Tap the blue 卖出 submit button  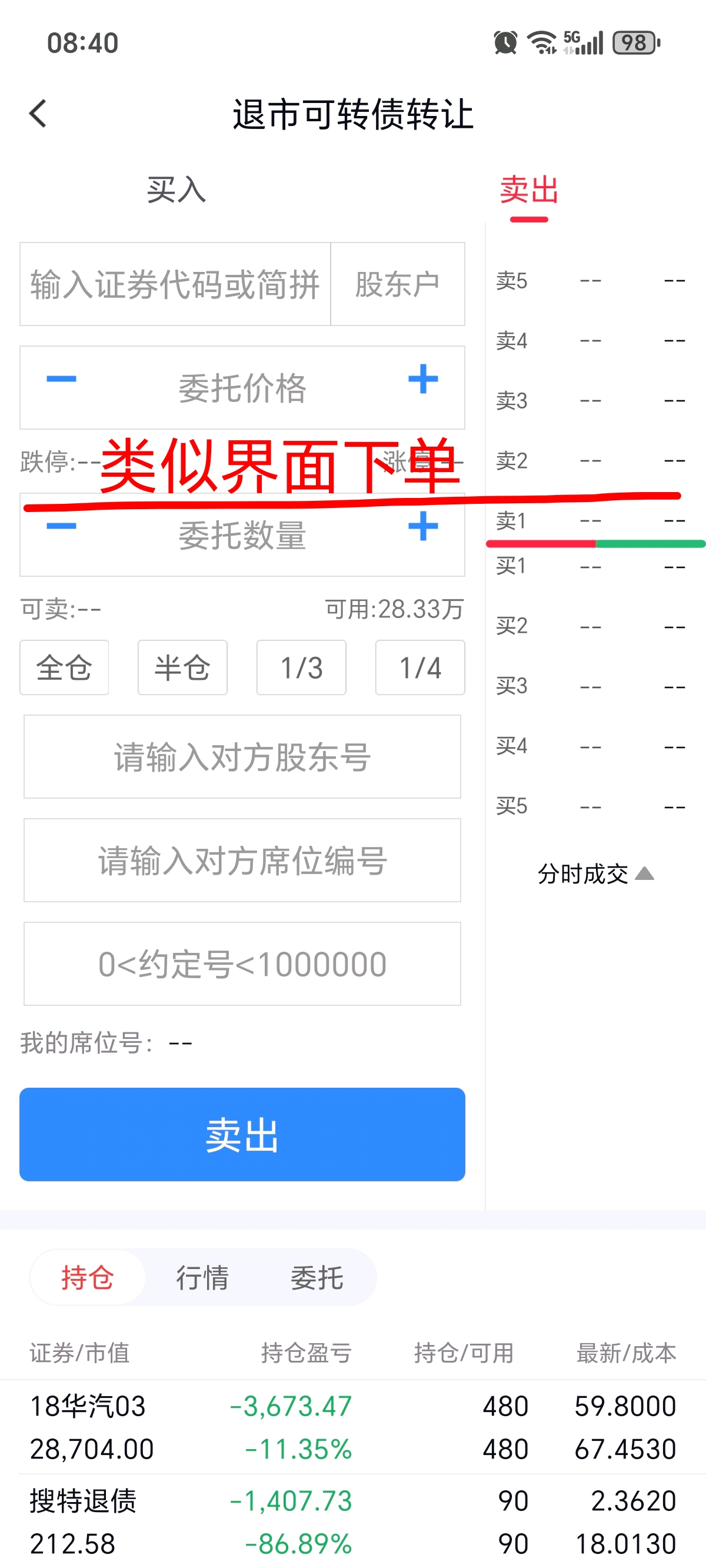point(242,1135)
